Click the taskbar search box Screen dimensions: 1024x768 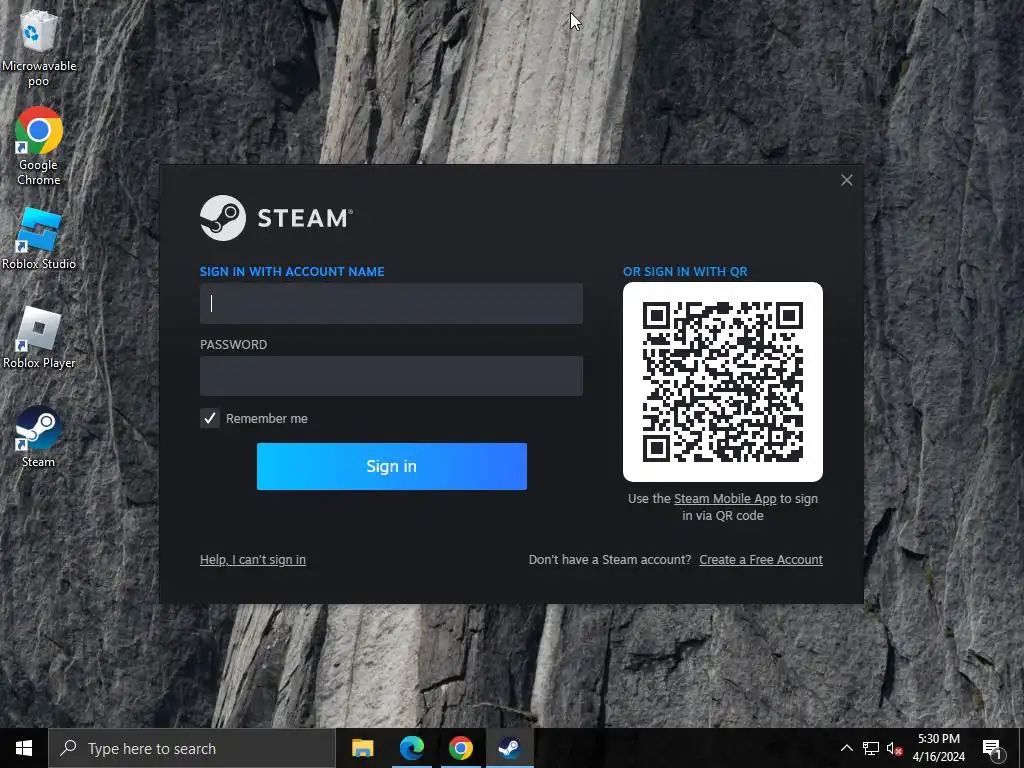pyautogui.click(x=192, y=748)
